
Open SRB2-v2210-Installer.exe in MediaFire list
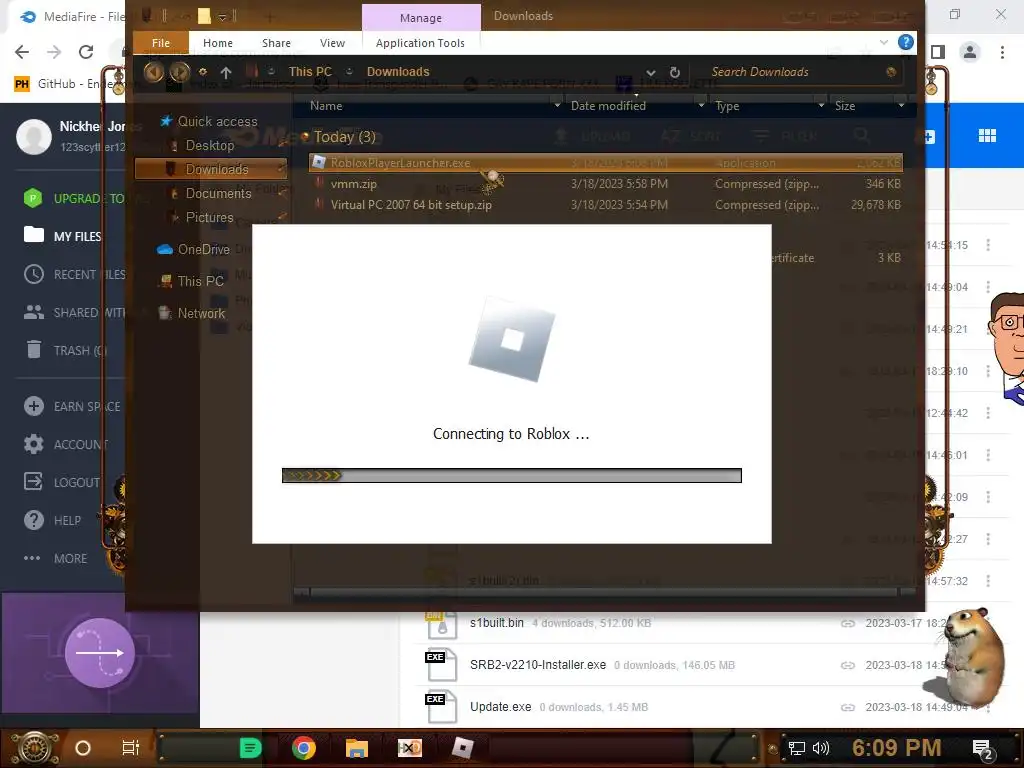pyautogui.click(x=537, y=665)
